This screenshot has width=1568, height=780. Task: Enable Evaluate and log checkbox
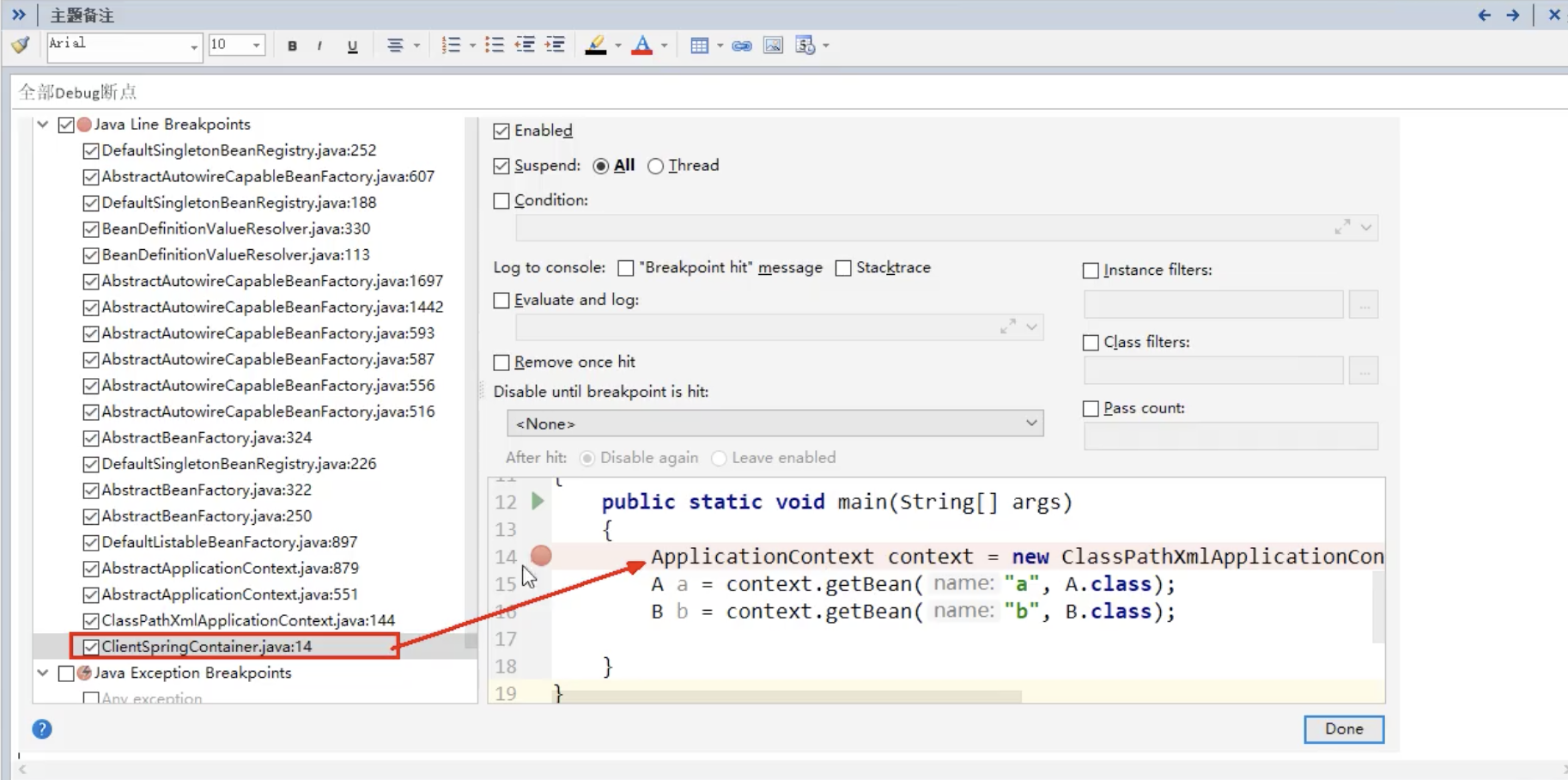tap(501, 301)
